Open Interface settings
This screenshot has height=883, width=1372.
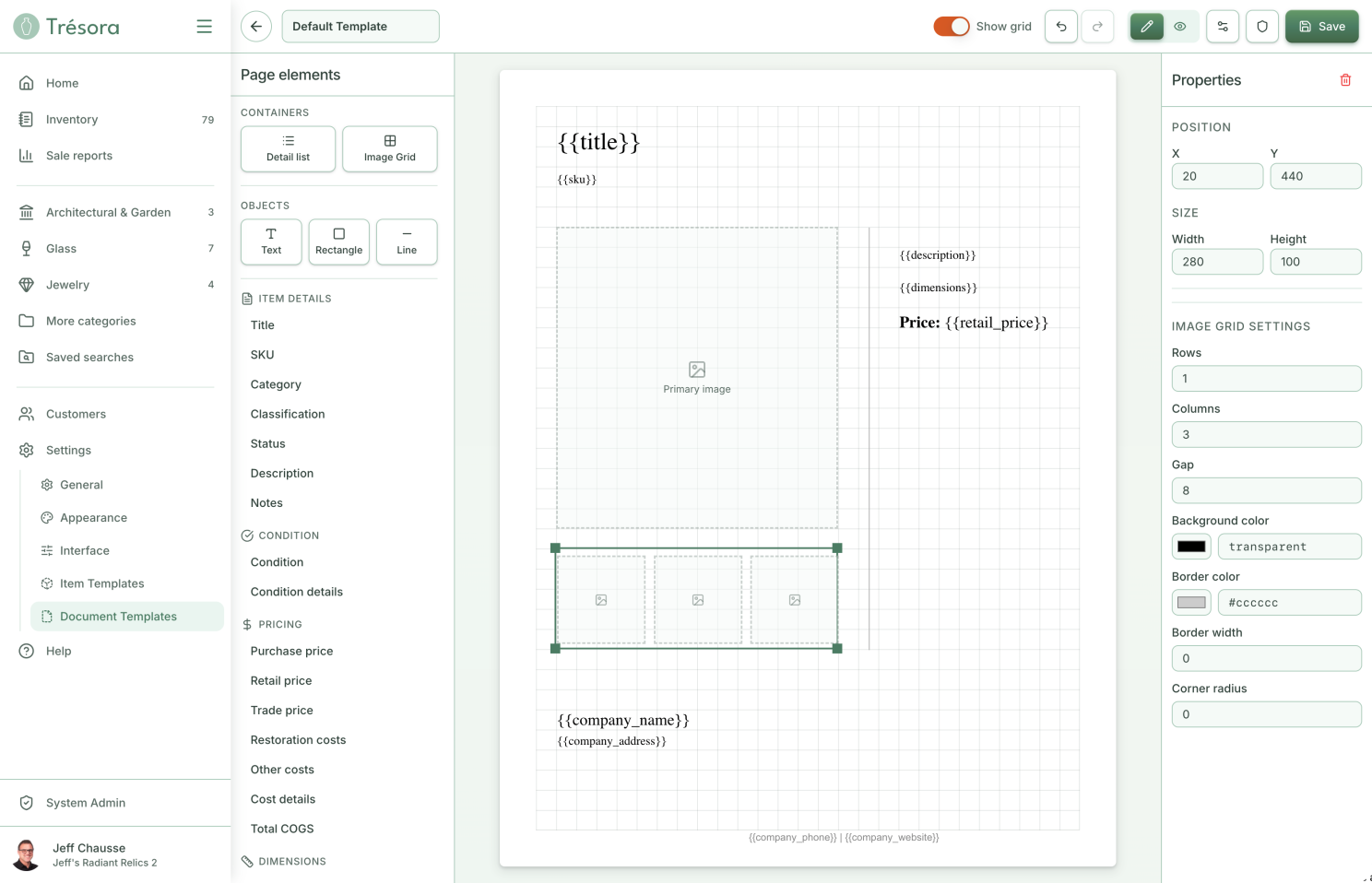127,550
